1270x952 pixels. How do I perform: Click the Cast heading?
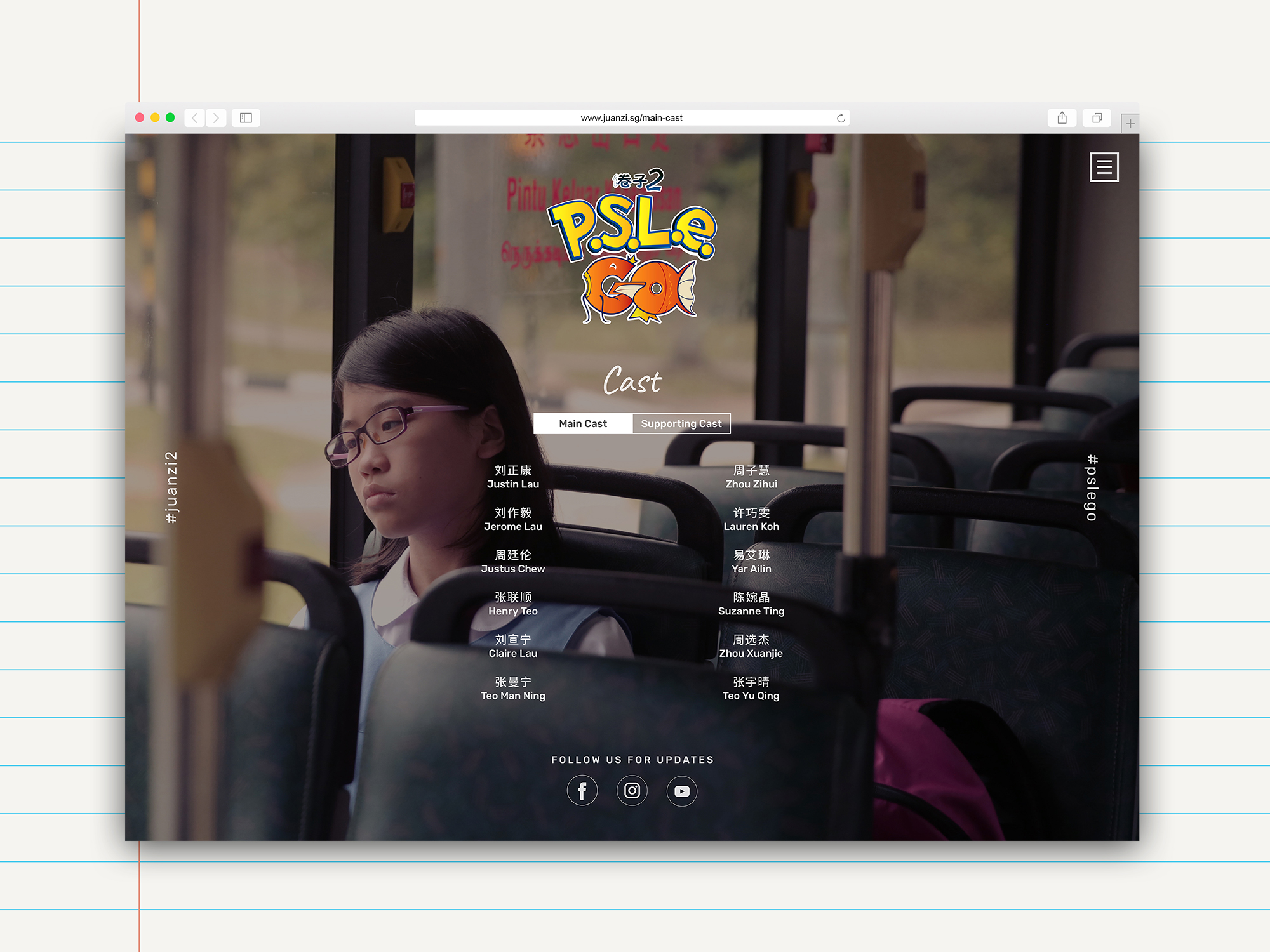click(x=632, y=380)
